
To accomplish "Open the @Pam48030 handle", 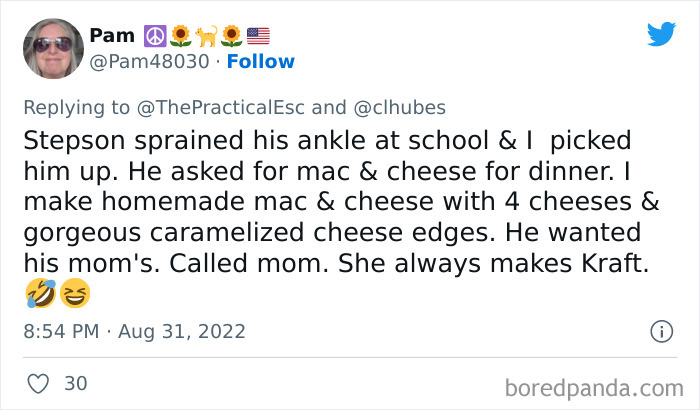I will pos(150,62).
